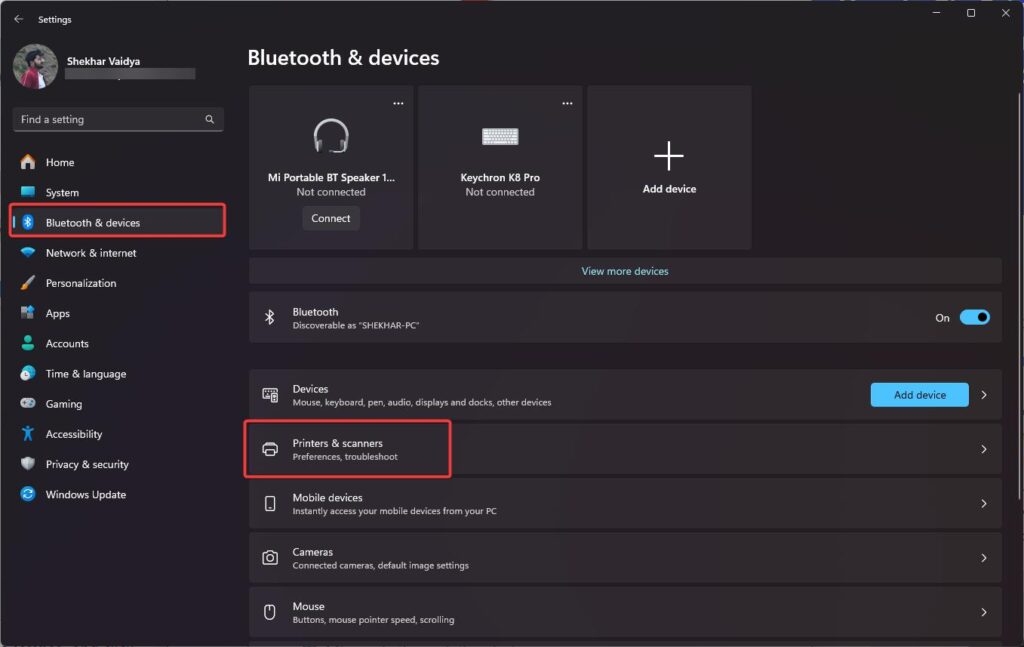
Task: Click the Add device tile label
Action: [x=669, y=189]
